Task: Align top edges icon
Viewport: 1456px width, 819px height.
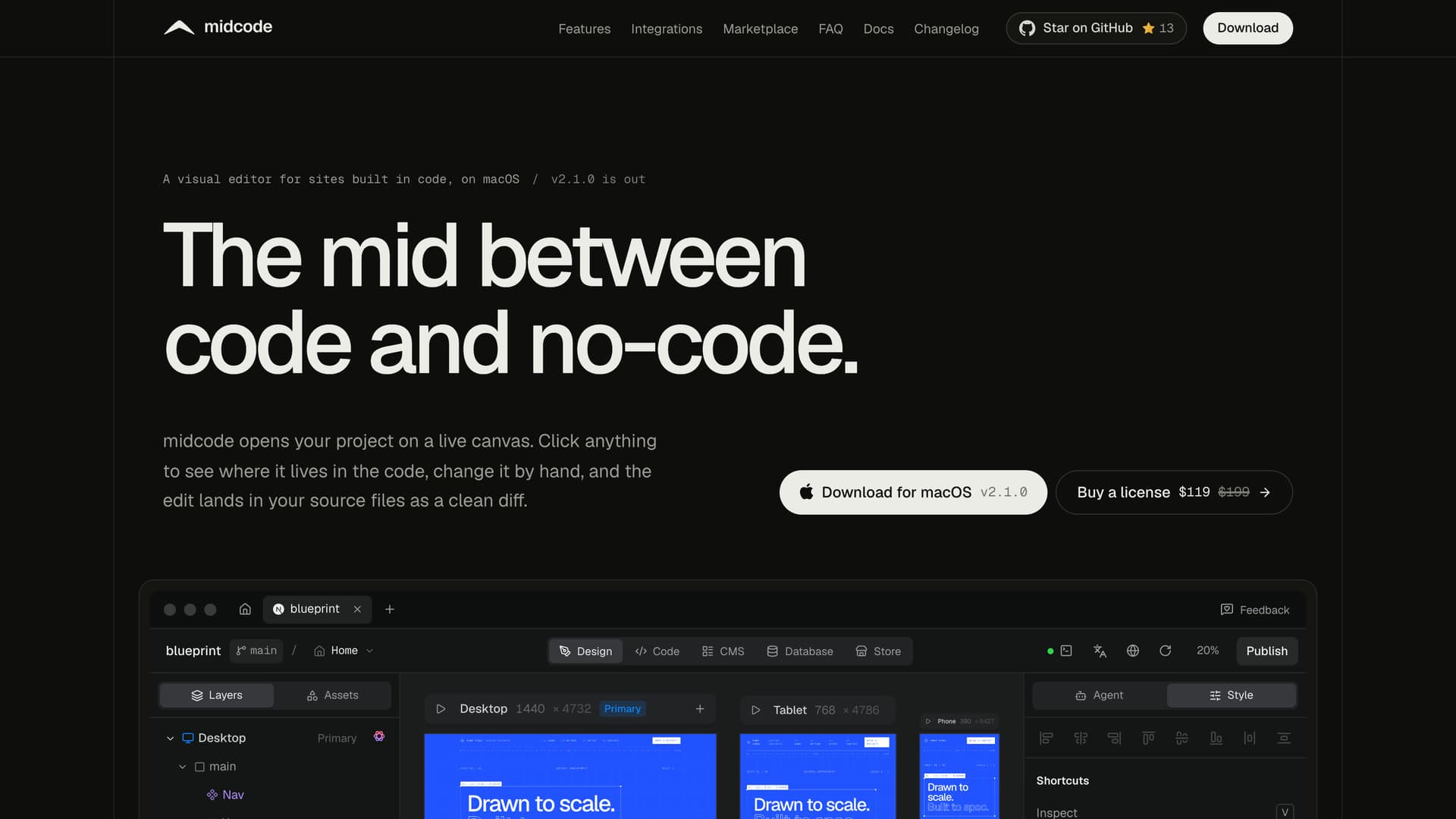Action: (1148, 738)
